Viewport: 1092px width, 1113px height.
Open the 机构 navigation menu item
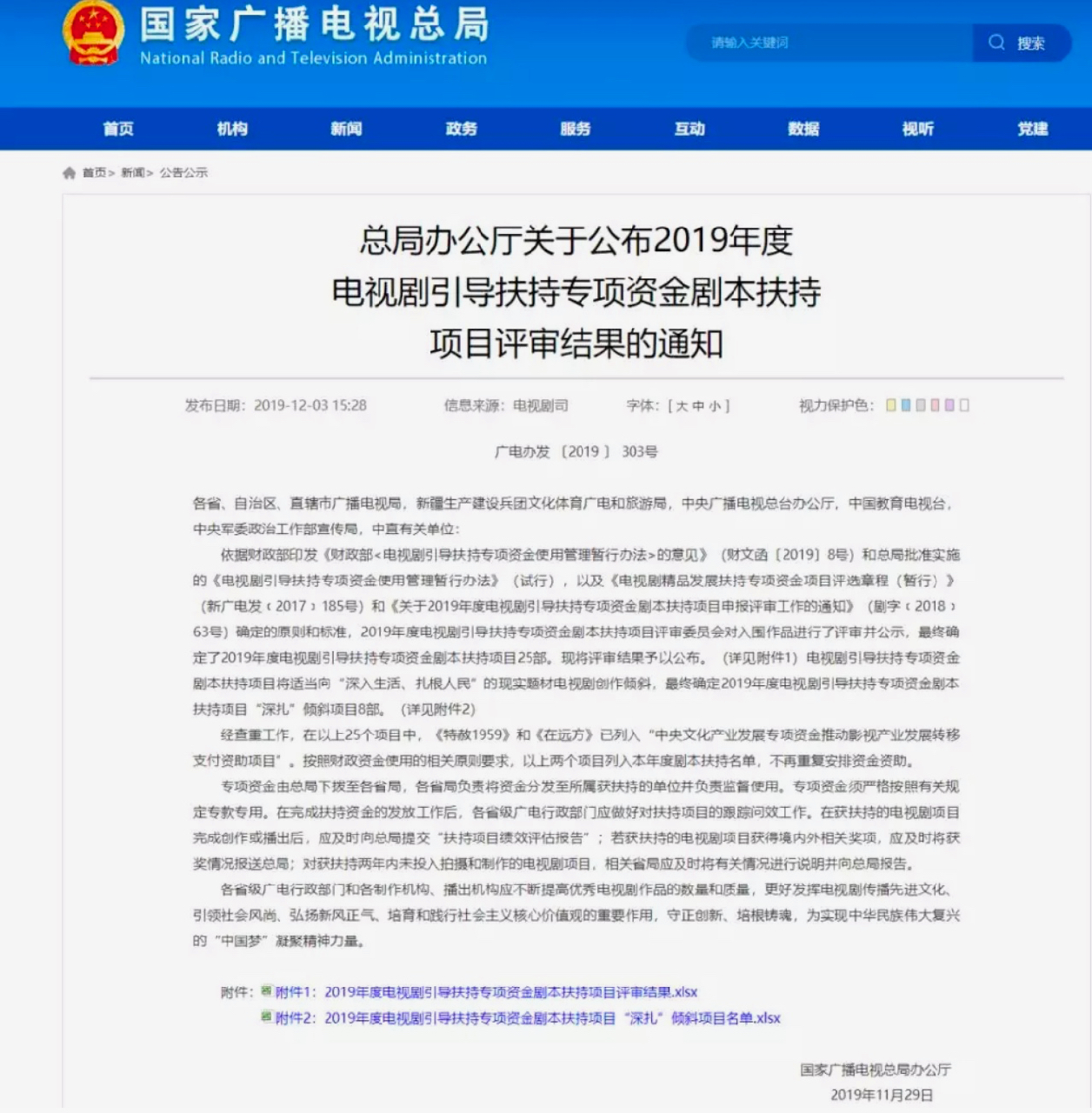(x=232, y=129)
